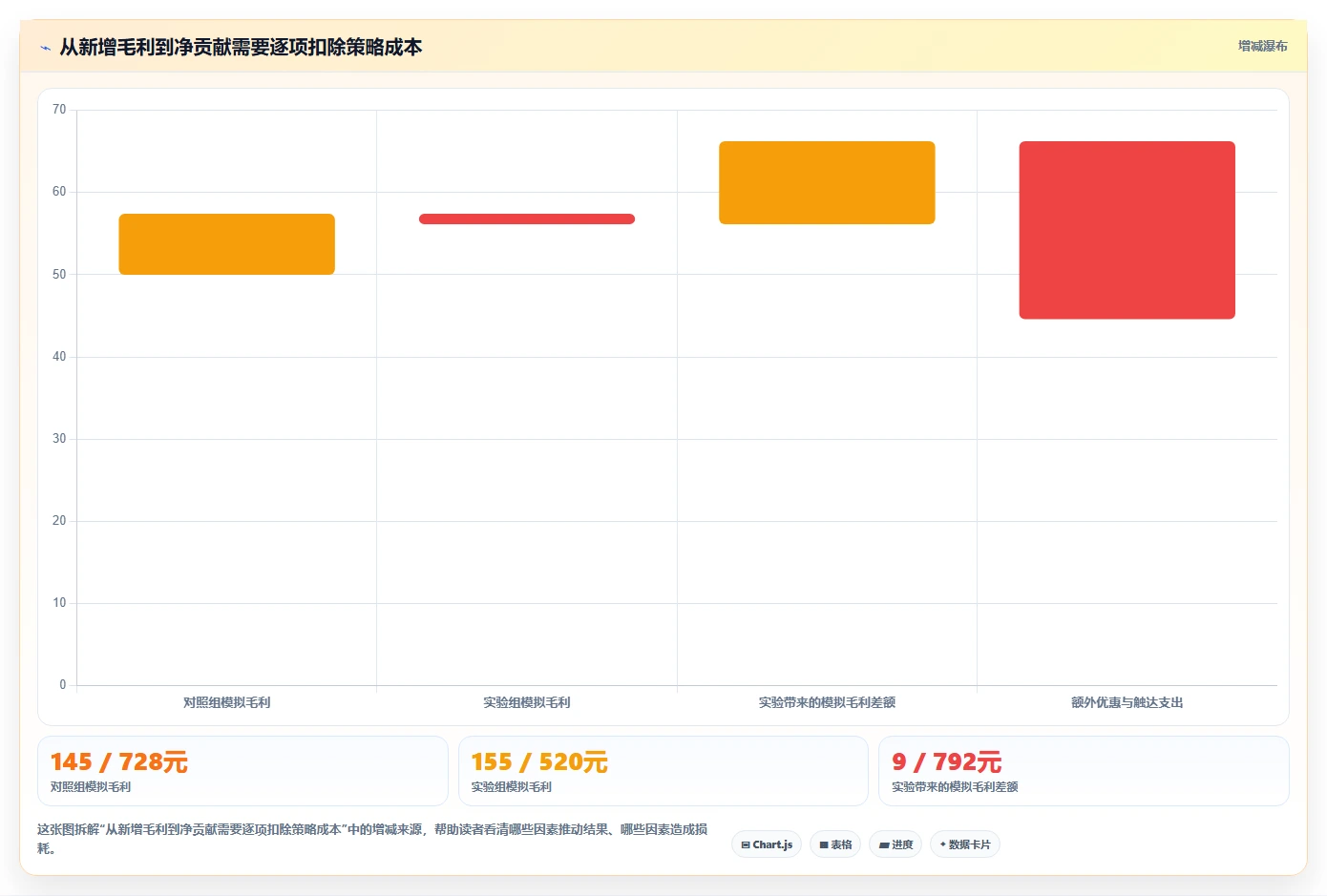
Task: Click the 增减瀑布 label in header
Action: pyautogui.click(x=1262, y=46)
